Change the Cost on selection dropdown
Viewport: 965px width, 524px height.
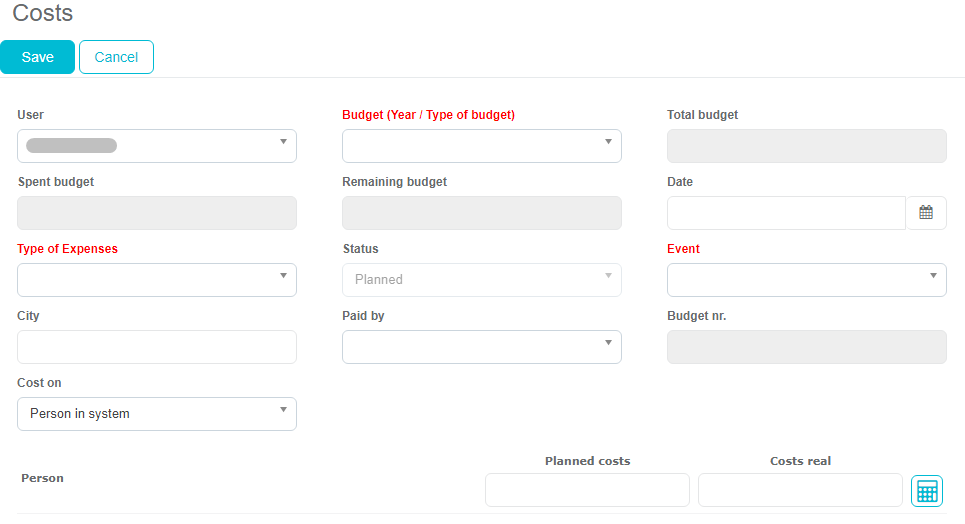coord(157,414)
